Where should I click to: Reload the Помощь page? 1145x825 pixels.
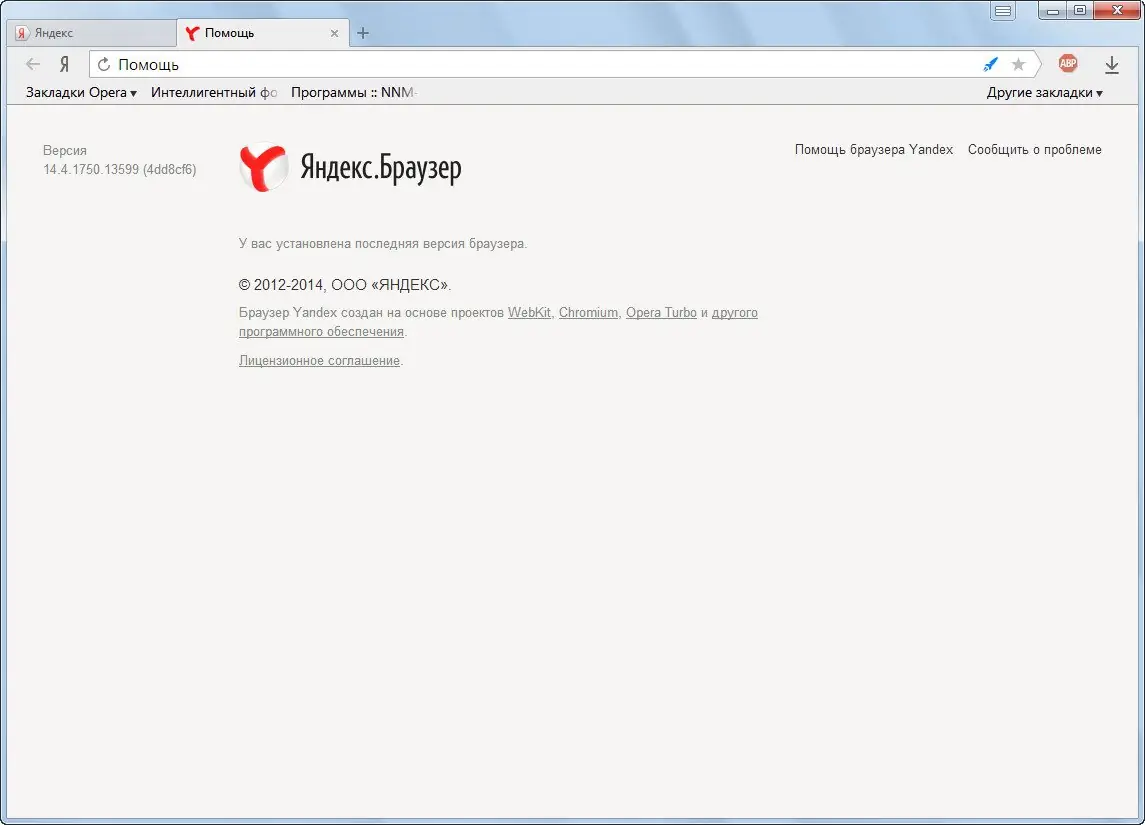click(x=104, y=64)
